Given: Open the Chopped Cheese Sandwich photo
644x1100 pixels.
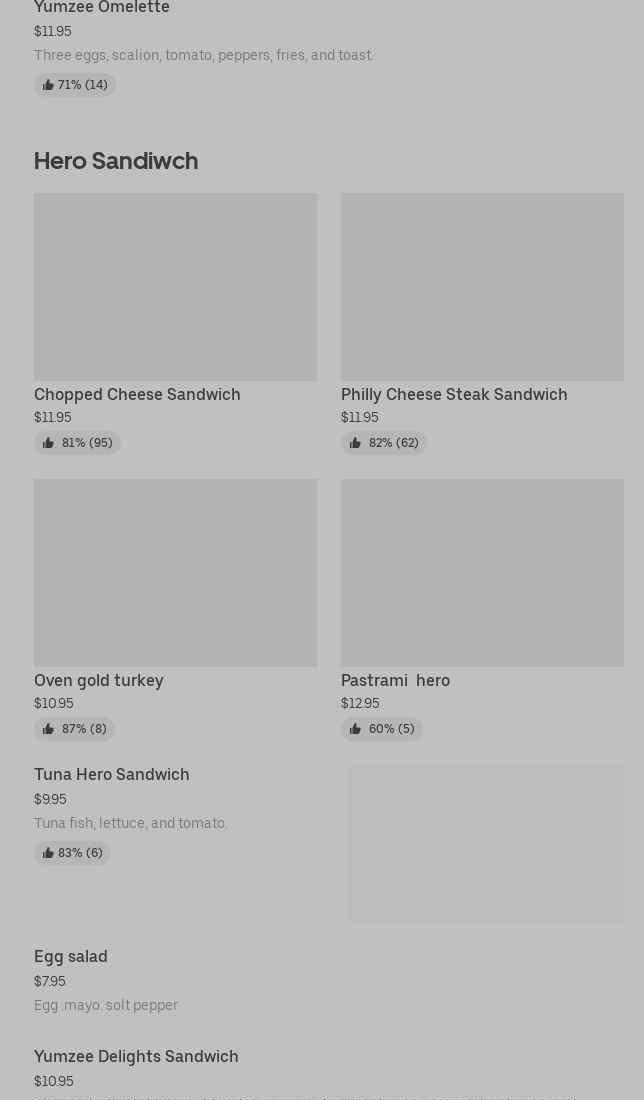Looking at the screenshot, I should [x=175, y=287].
